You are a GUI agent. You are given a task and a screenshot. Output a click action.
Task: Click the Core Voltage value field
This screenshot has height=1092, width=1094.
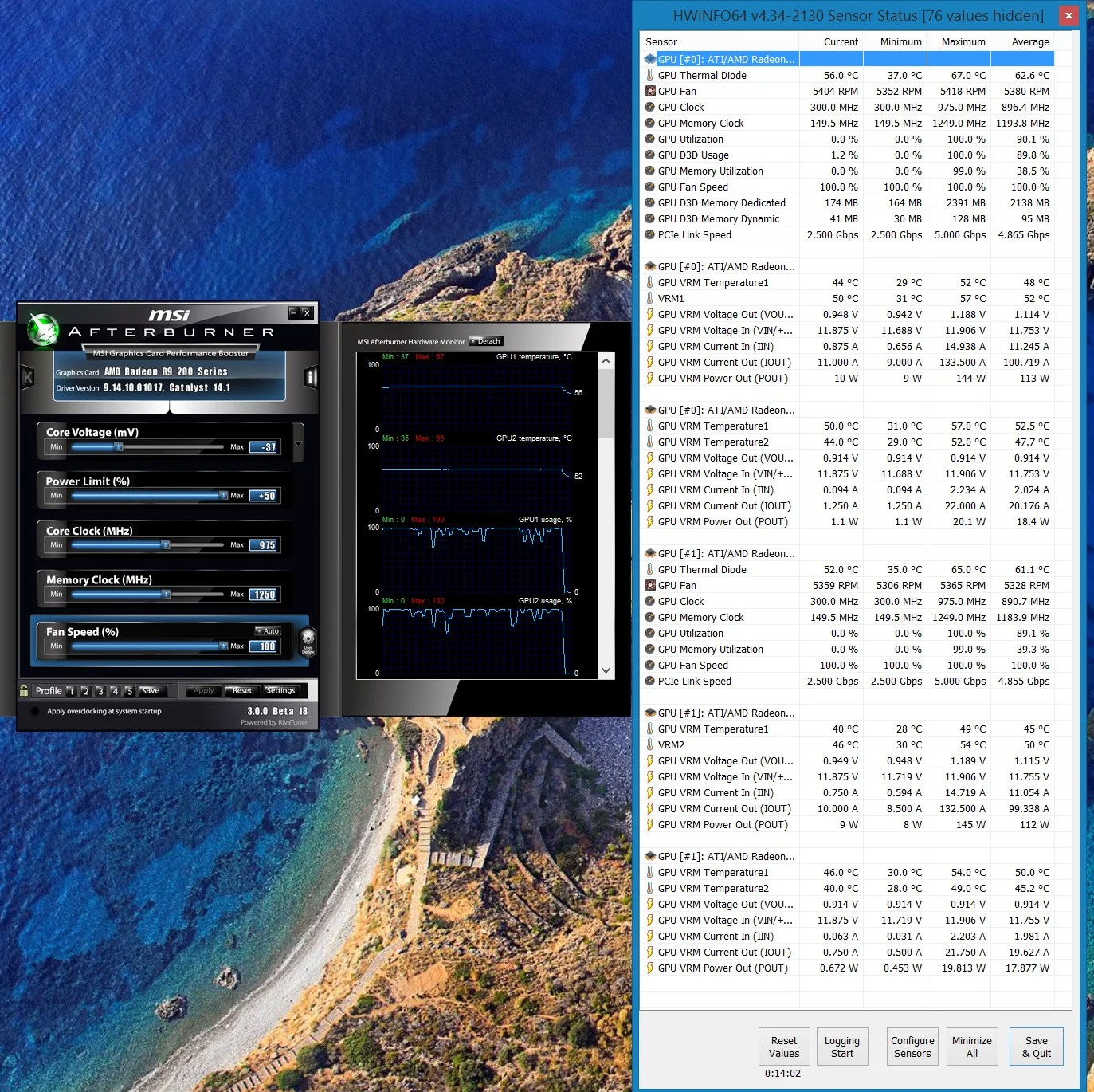tap(264, 447)
